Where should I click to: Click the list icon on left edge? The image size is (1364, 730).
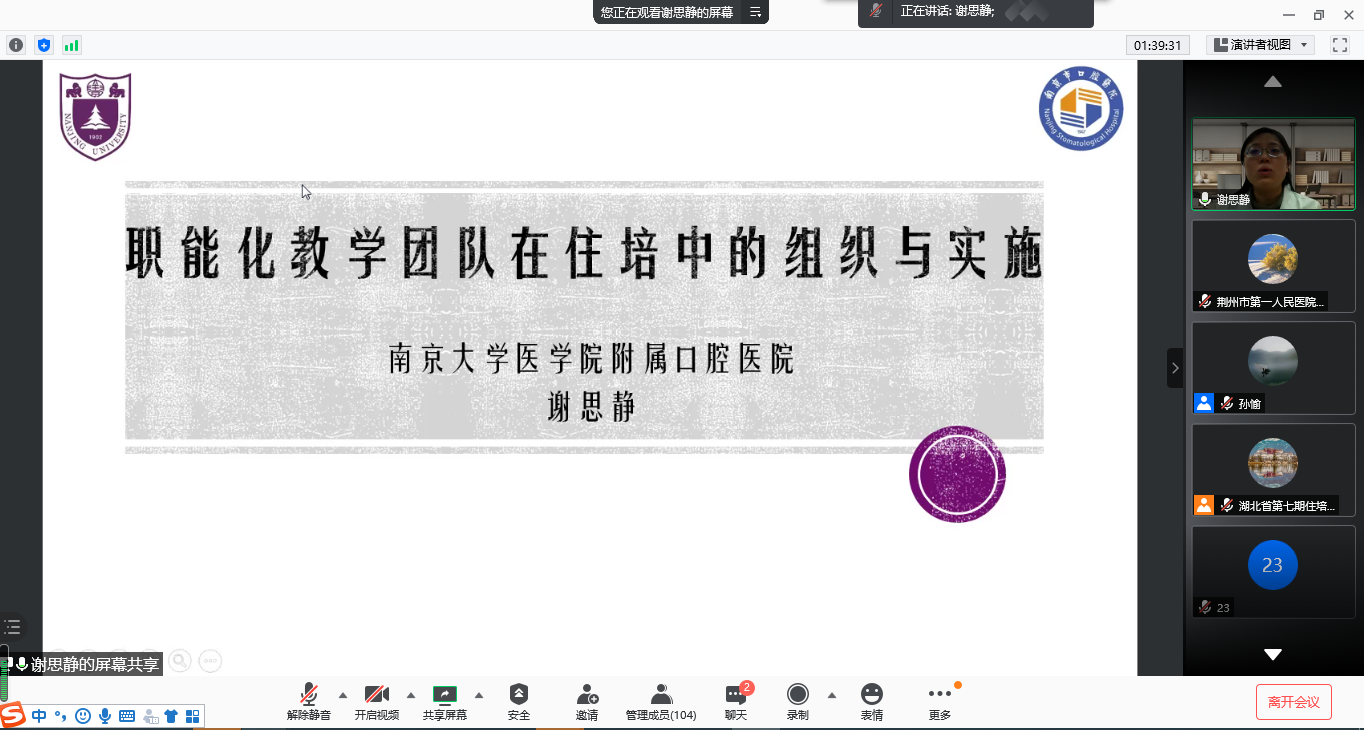click(x=12, y=628)
